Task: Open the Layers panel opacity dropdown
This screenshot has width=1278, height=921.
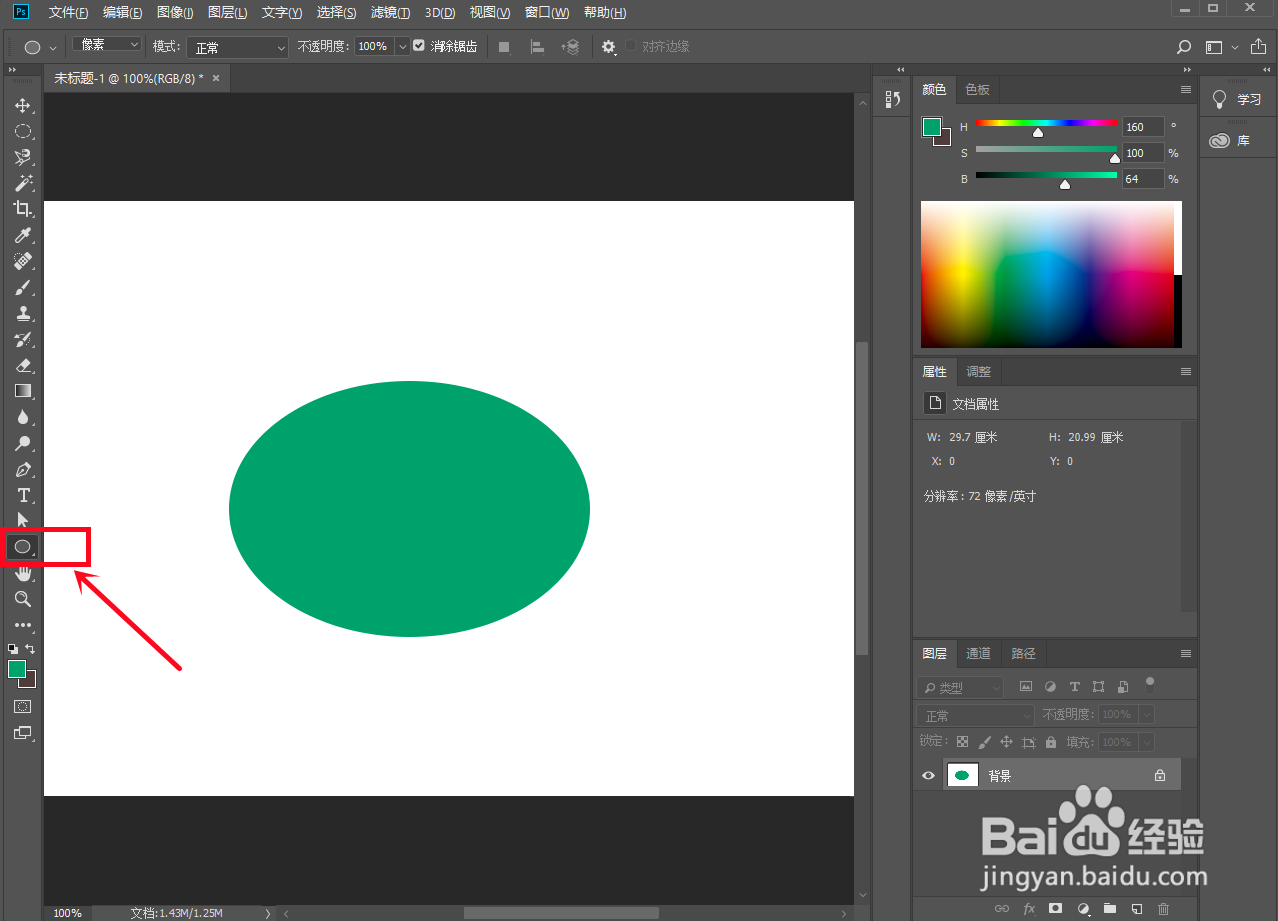Action: [x=1146, y=715]
